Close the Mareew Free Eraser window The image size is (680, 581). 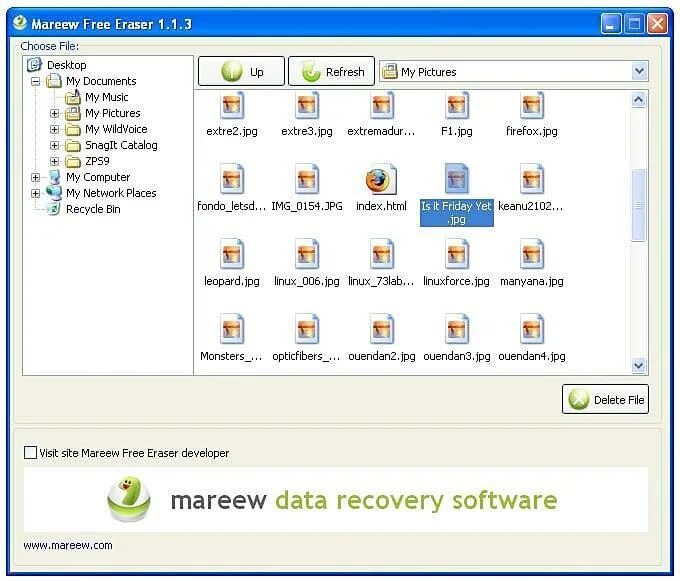657,23
